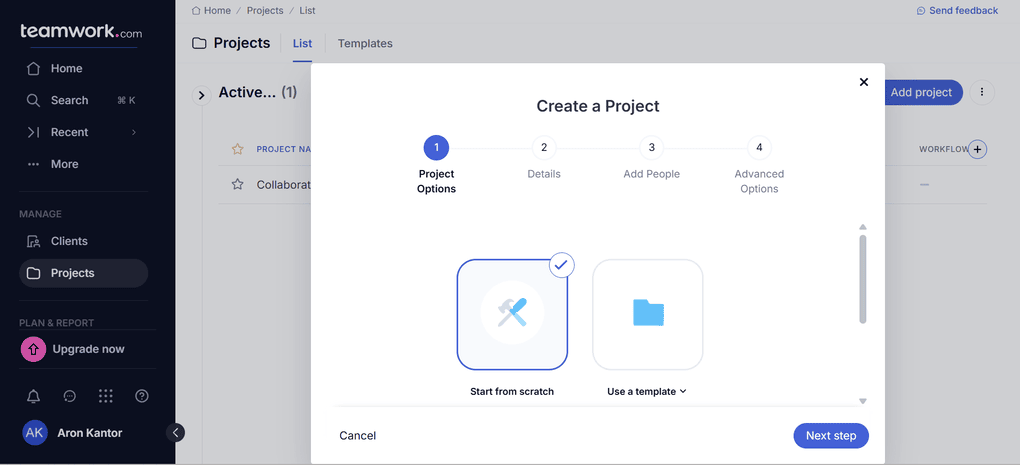Expand the Recent submenu in sidebar
Viewport: 1020px width, 465px height.
click(x=134, y=132)
